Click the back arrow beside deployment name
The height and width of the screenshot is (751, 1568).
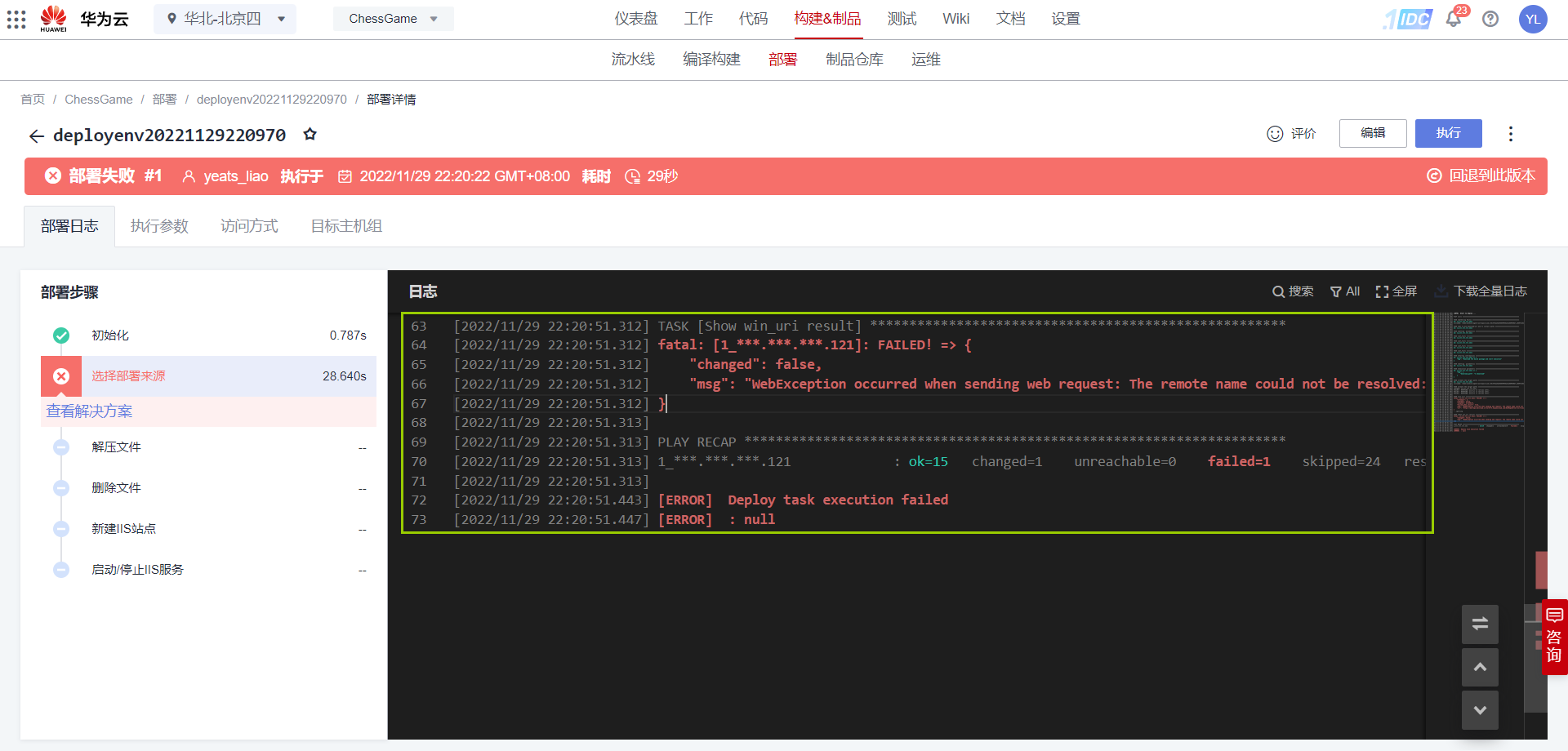tap(36, 136)
